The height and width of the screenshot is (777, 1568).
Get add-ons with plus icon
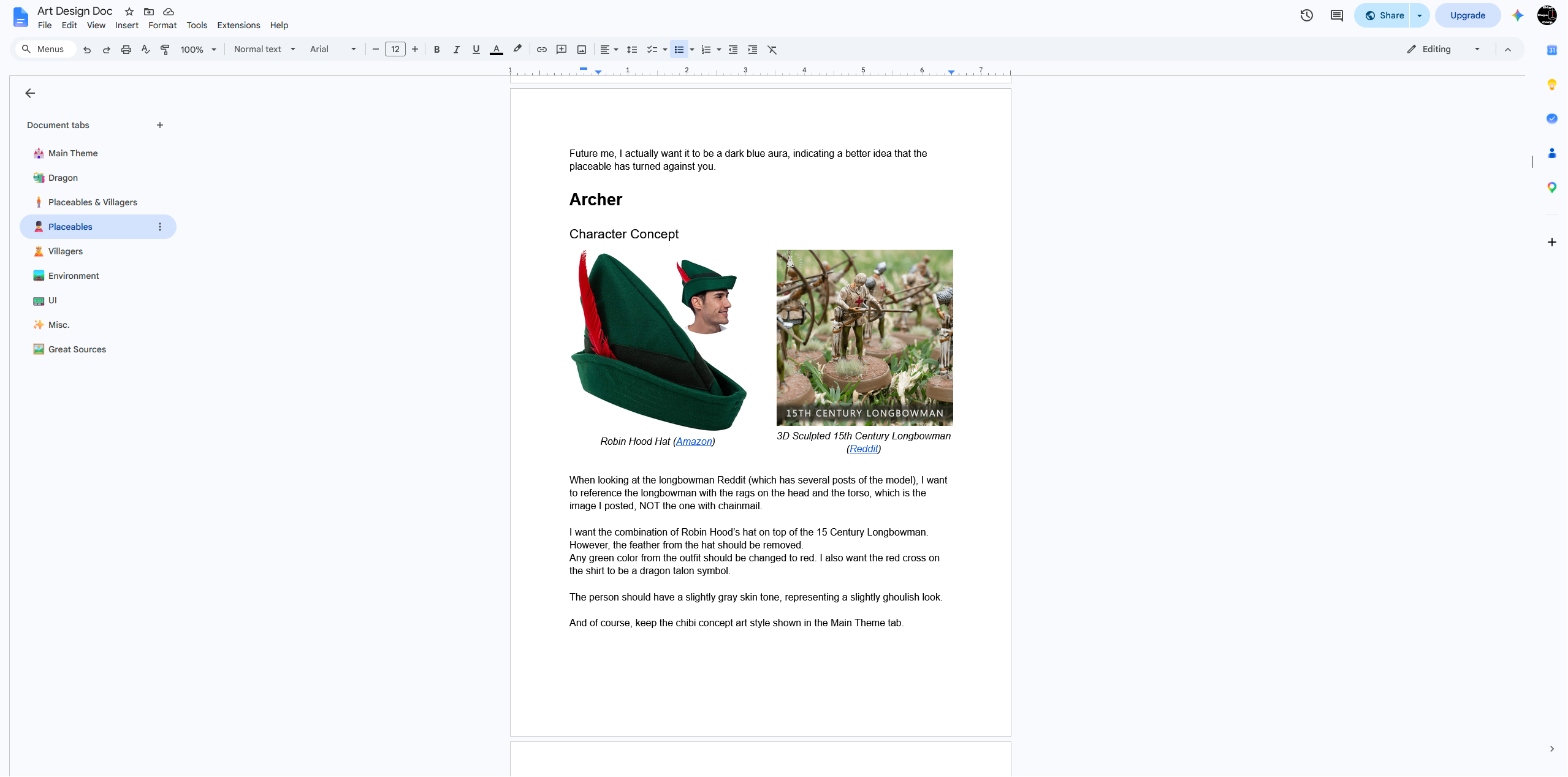point(1551,242)
